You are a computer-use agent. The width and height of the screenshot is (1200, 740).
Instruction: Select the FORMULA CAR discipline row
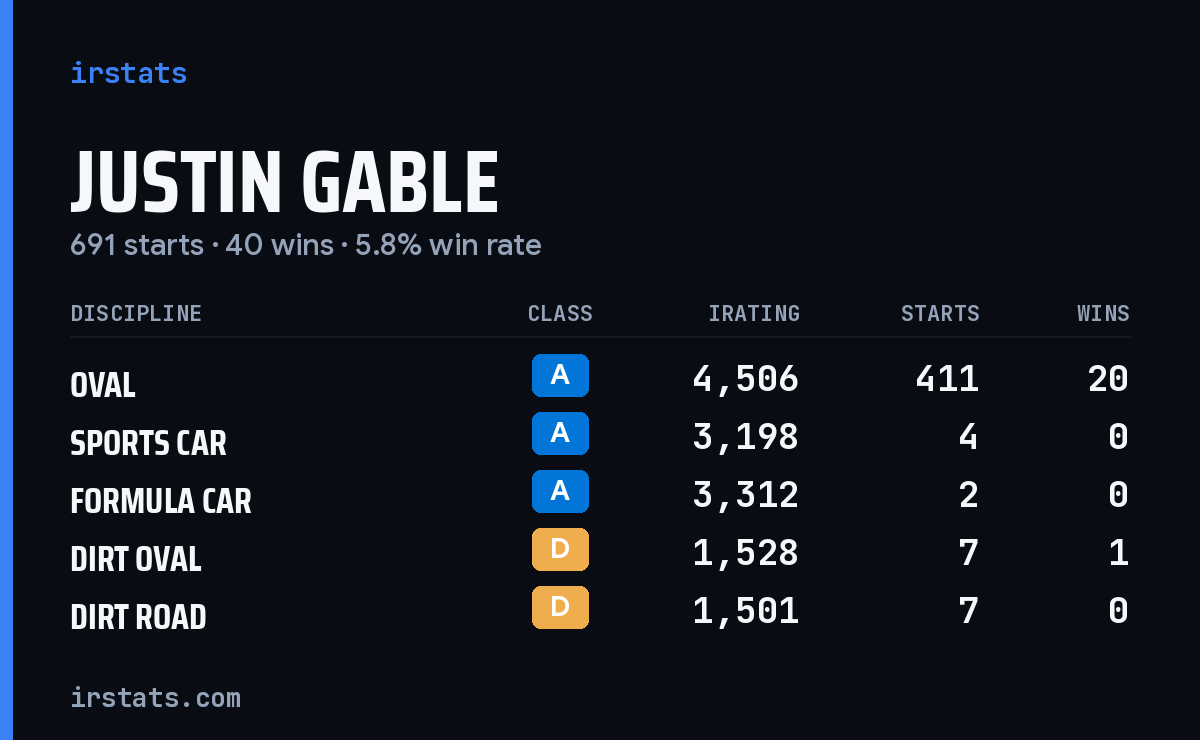(600, 496)
